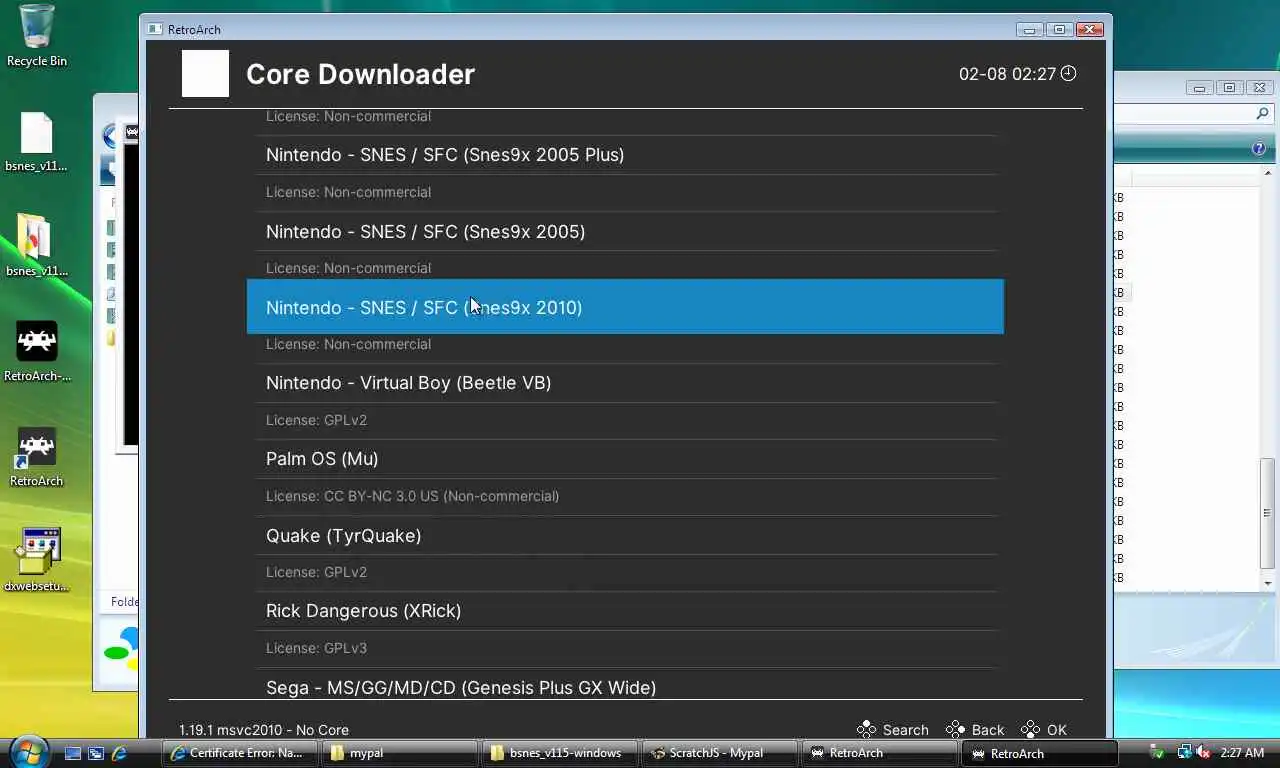Select Nintendo - SNES / SFC (Snes9x 2005)
The image size is (1280, 768).
point(625,231)
